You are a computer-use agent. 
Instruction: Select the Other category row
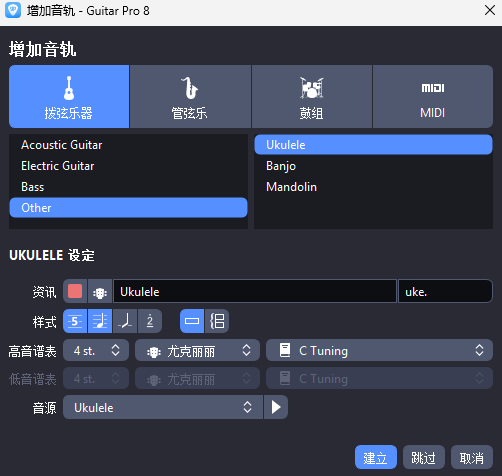tap(128, 208)
